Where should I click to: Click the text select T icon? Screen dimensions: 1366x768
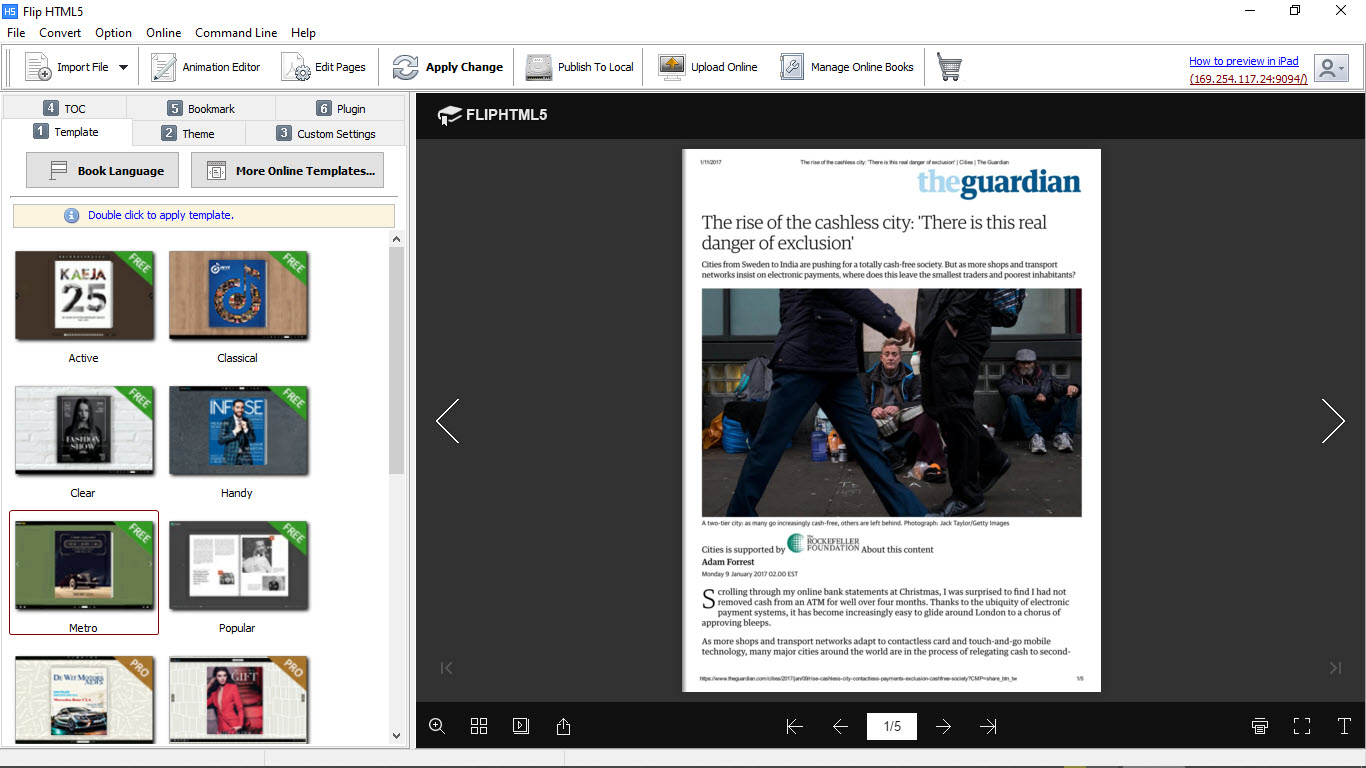(x=1344, y=726)
